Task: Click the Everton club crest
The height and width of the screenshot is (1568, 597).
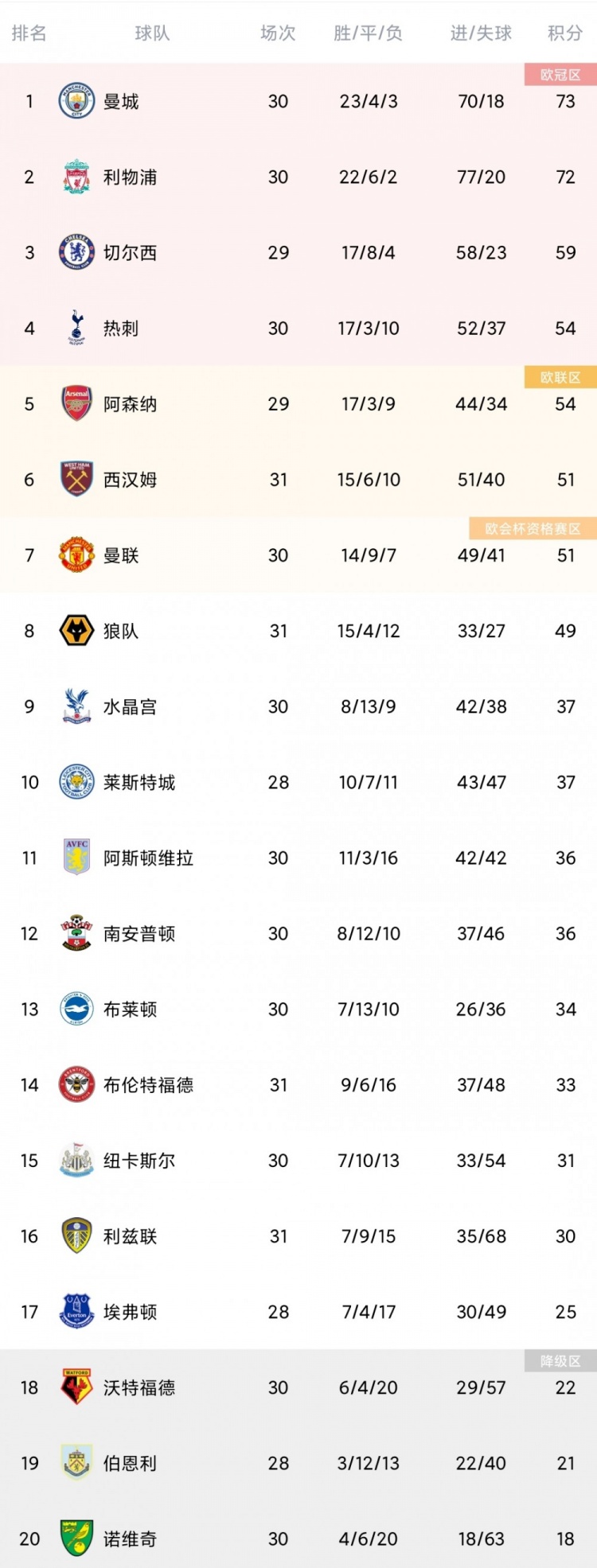Action: [76, 1311]
